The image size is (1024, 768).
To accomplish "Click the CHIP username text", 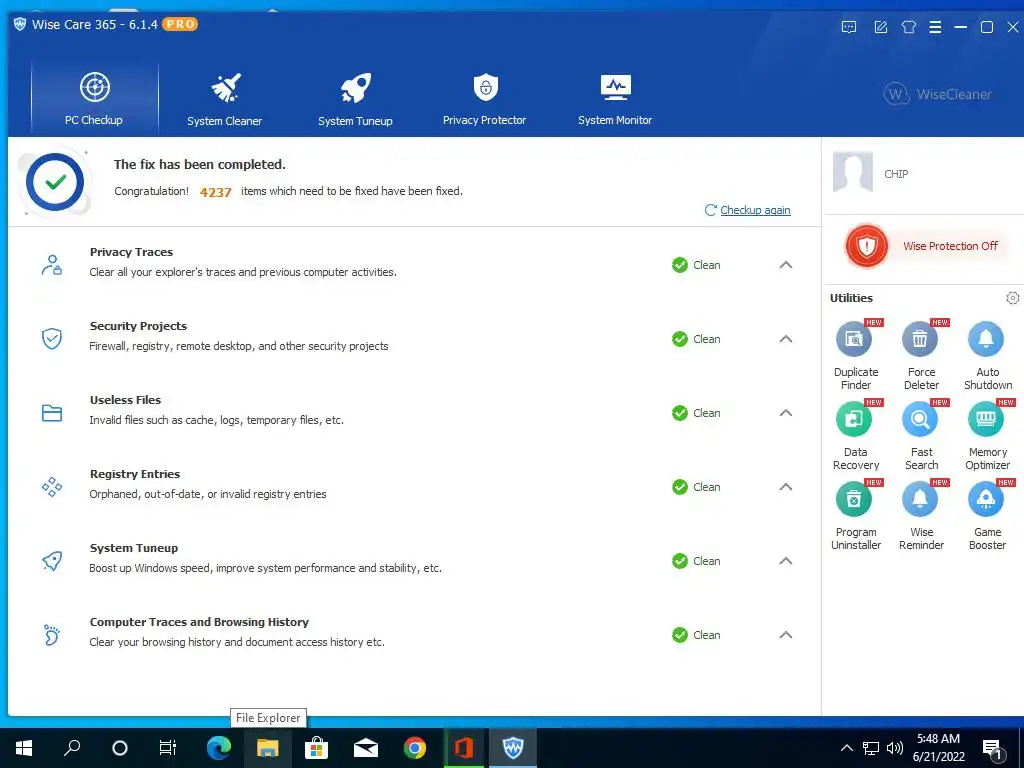I will coord(896,174).
